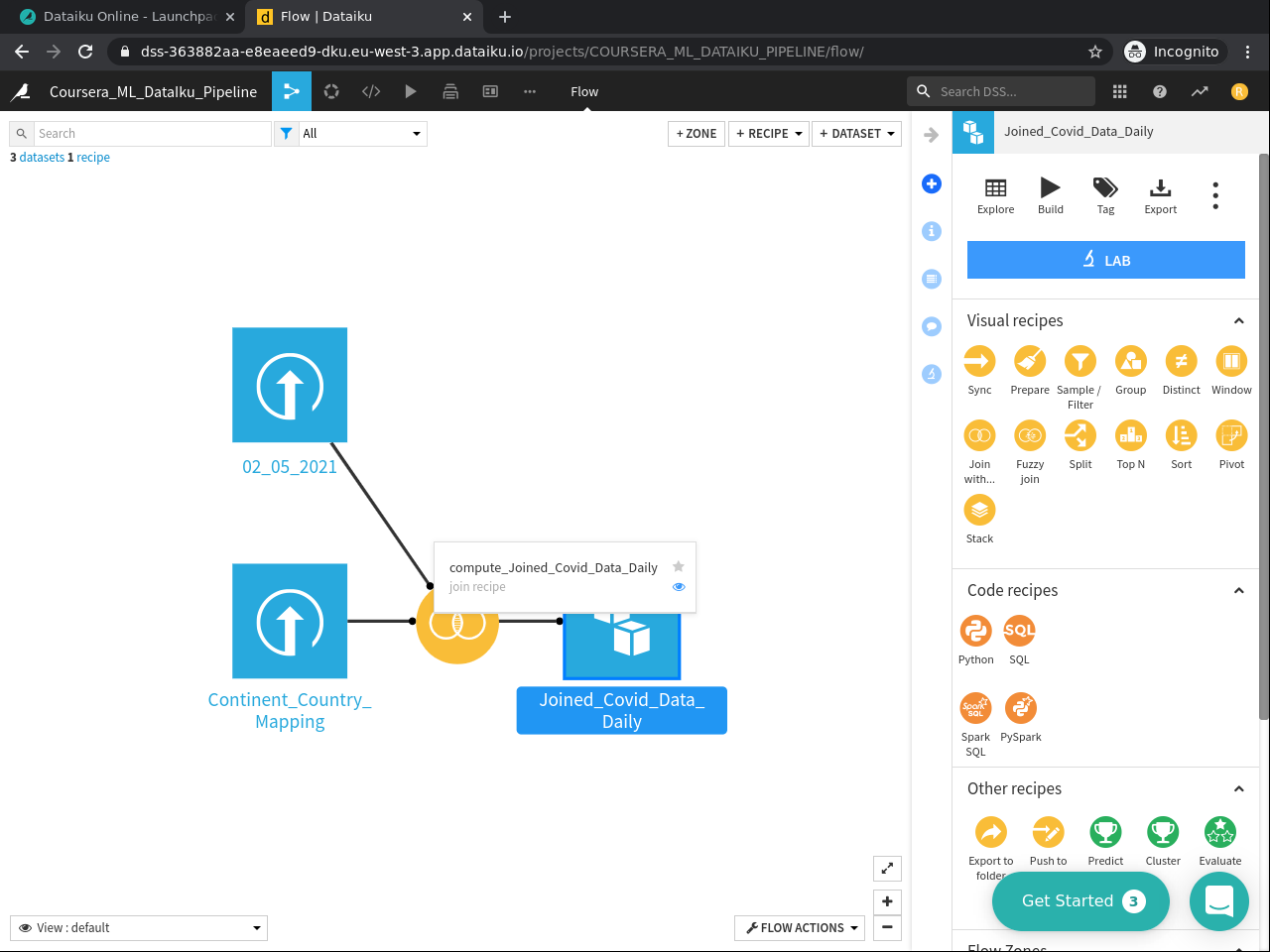Open the FLOW ACTIONS dropdown
Viewport: 1270px width, 952px height.
(800, 928)
